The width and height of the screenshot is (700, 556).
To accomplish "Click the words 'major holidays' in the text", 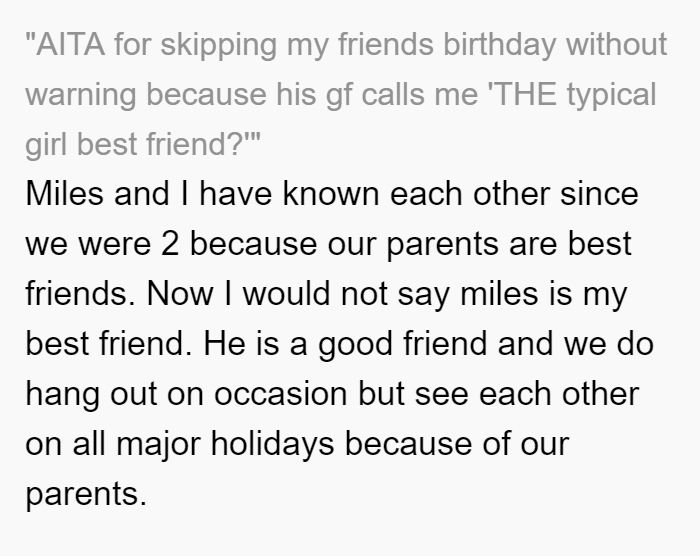I will click(225, 444).
